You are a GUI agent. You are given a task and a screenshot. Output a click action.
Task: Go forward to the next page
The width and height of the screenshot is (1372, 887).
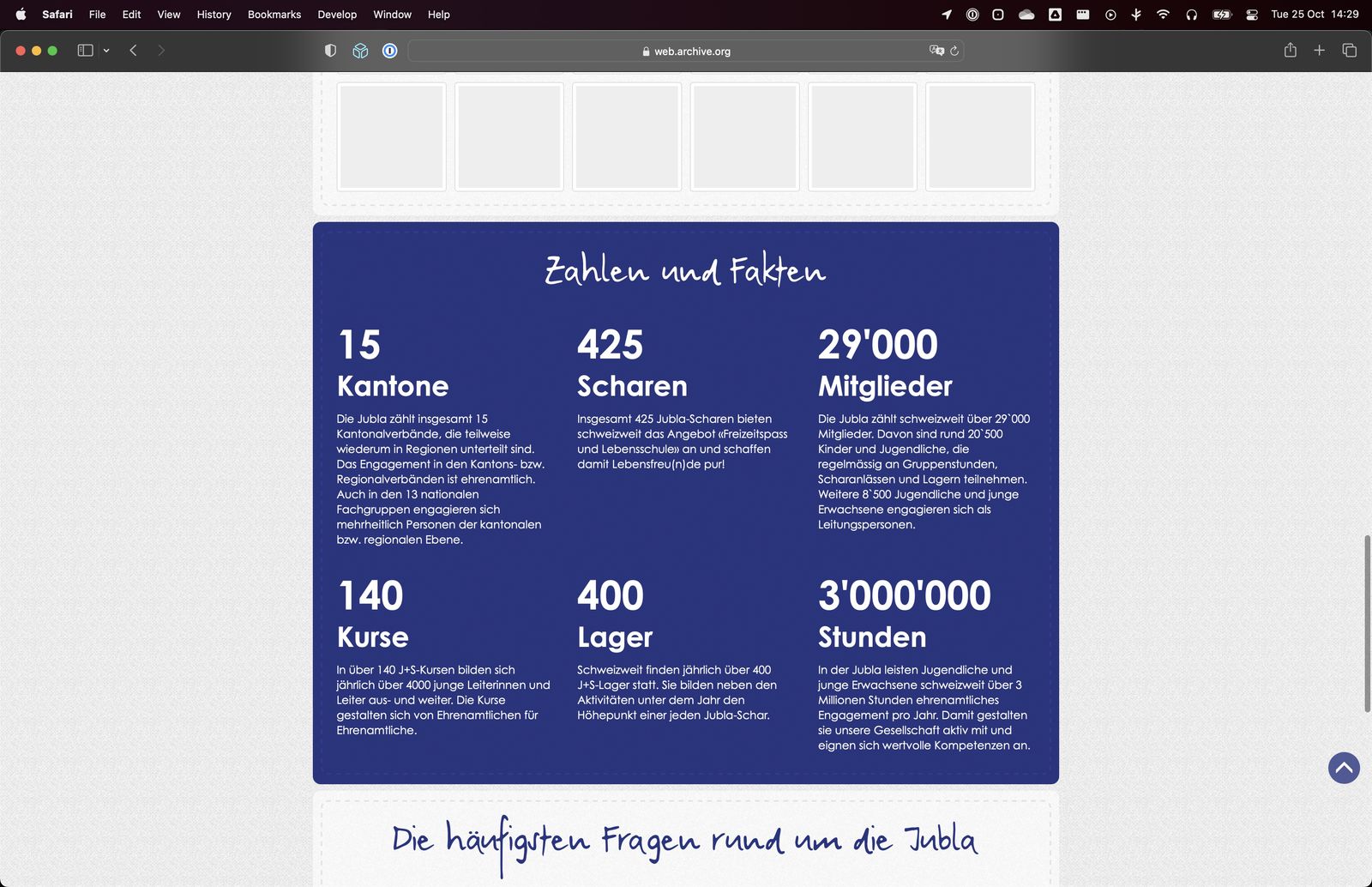(161, 51)
